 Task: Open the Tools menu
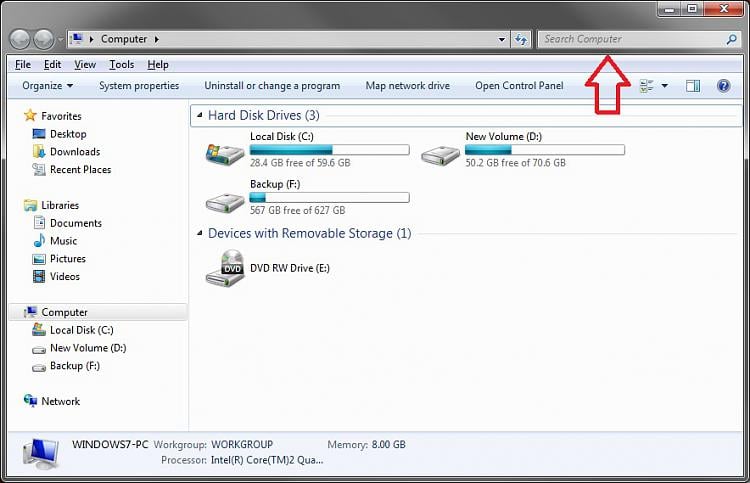click(121, 65)
